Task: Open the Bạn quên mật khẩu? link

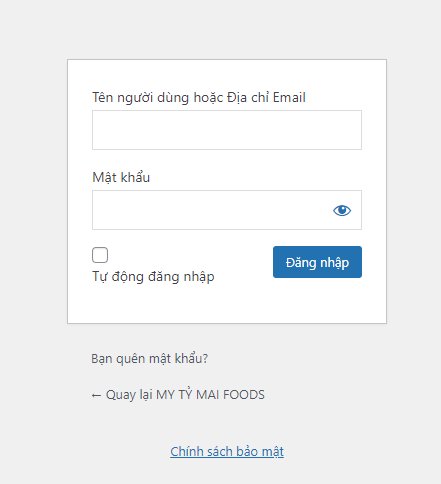Action: click(x=149, y=359)
